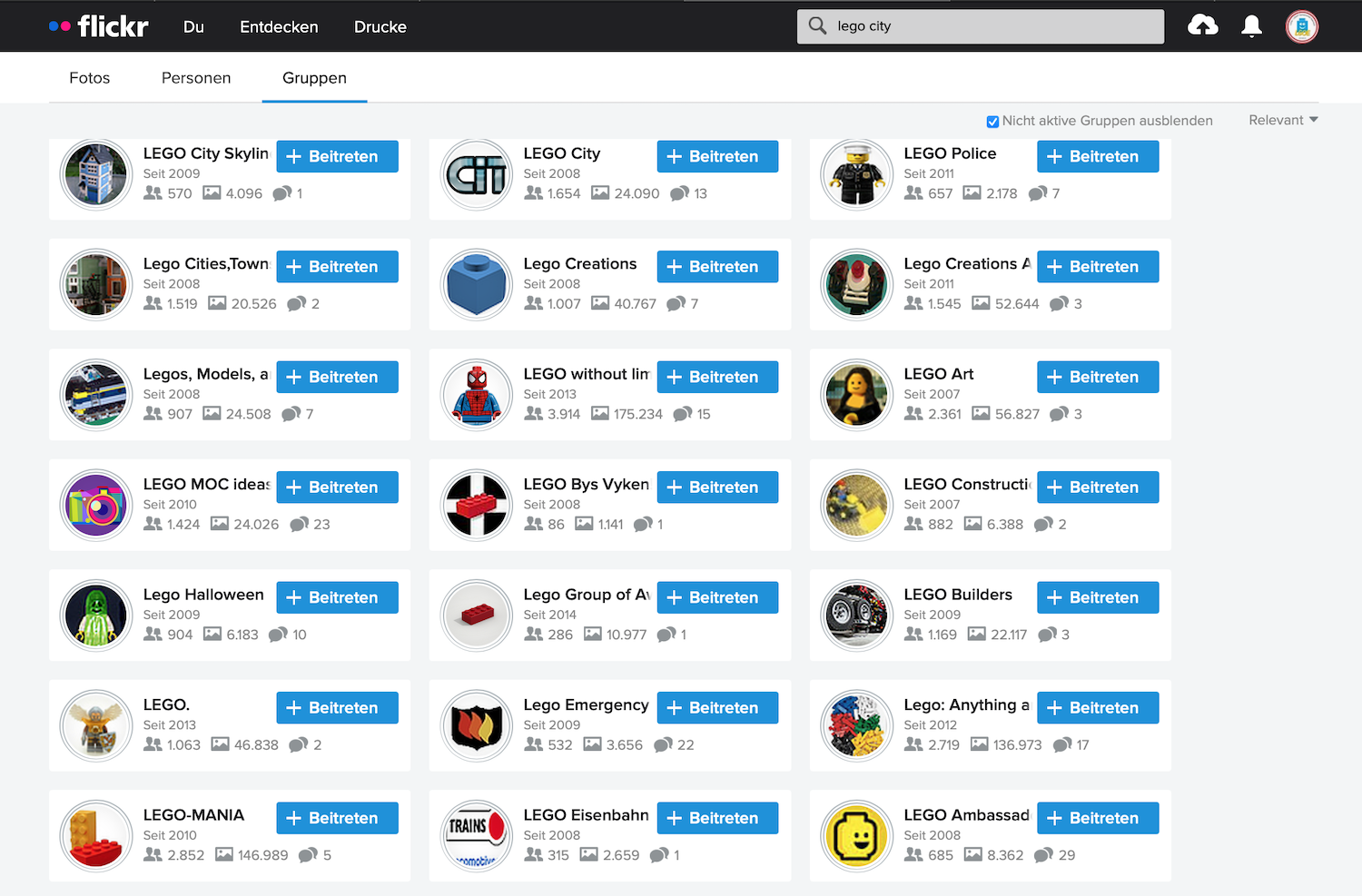
Task: Click the LEGO Builders wheel avatar
Action: tap(857, 615)
